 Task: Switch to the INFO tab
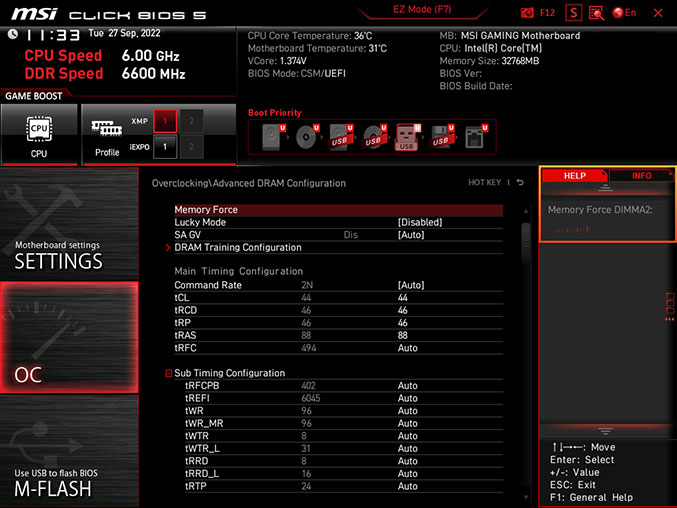[641, 176]
